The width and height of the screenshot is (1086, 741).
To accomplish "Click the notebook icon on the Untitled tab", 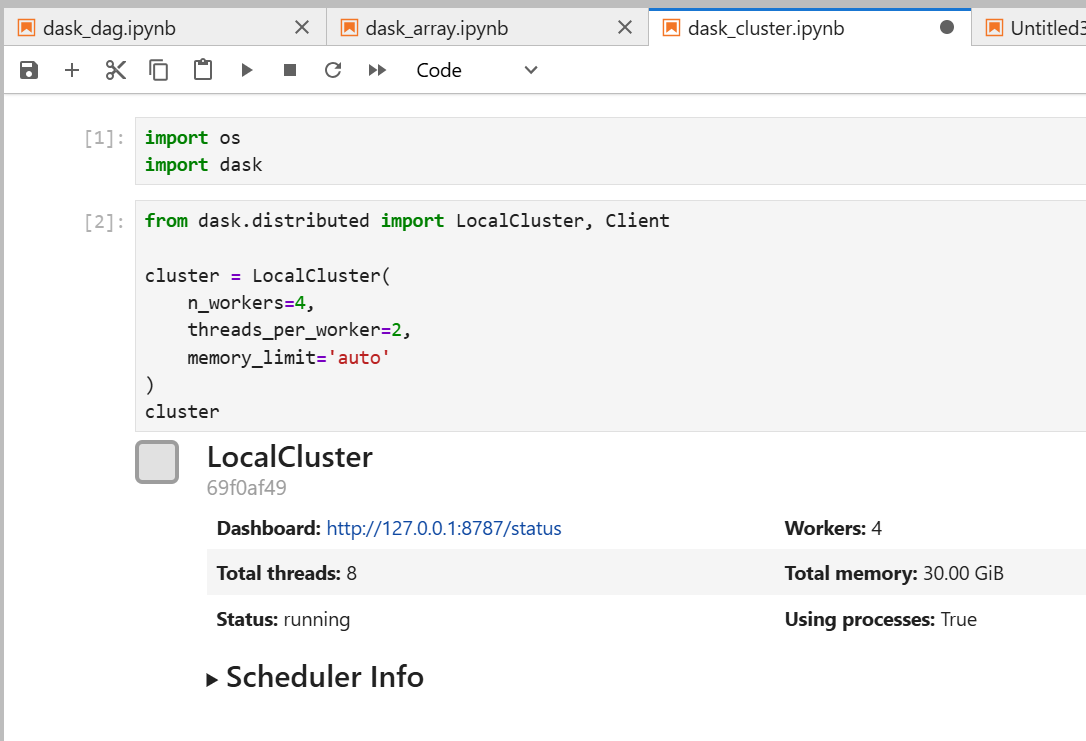I will click(994, 28).
